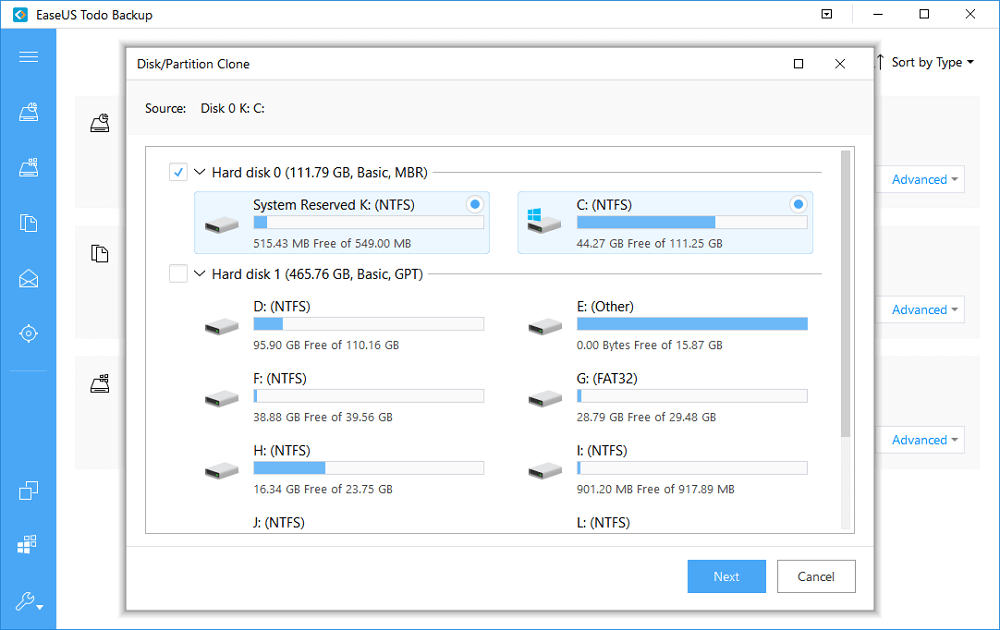Click Next to proceed with the clone
The height and width of the screenshot is (630, 1000).
pos(726,576)
